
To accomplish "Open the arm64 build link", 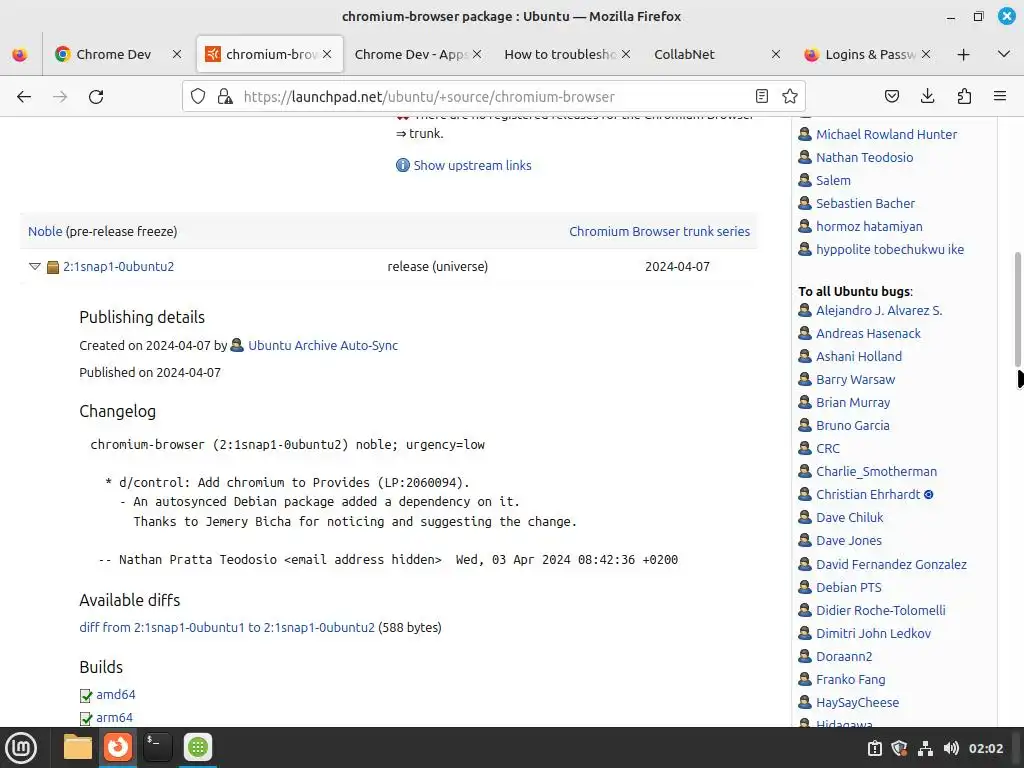I will point(114,717).
